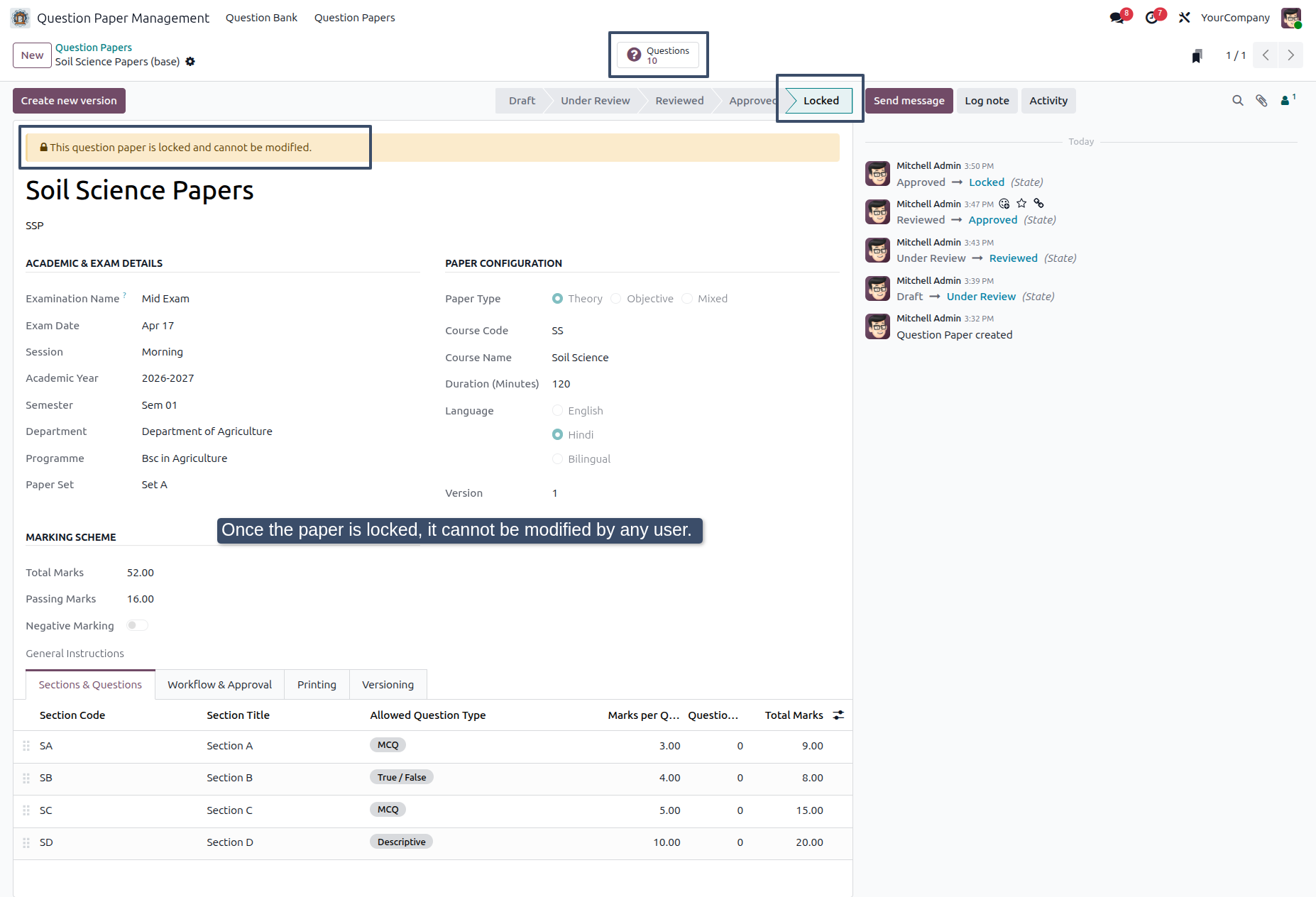This screenshot has width=1316, height=897.
Task: Switch to Printing tab
Action: [x=317, y=685]
